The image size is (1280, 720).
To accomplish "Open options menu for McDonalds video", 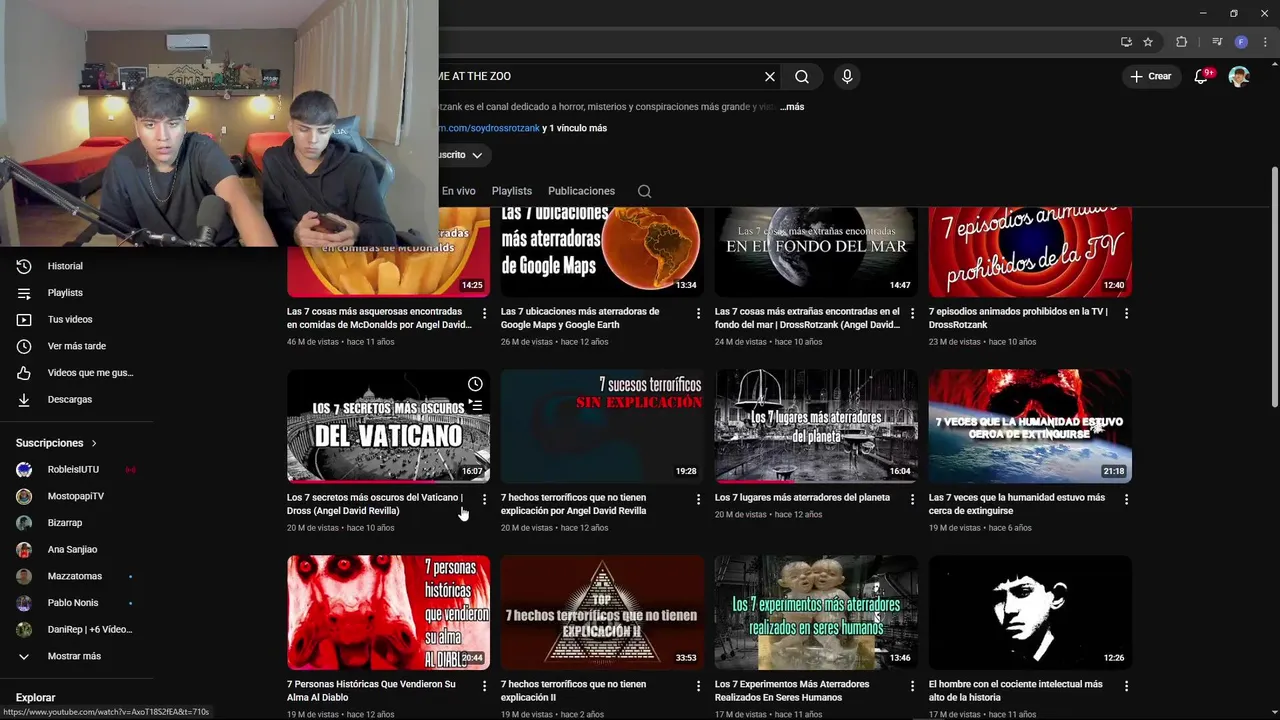I will pos(485,313).
